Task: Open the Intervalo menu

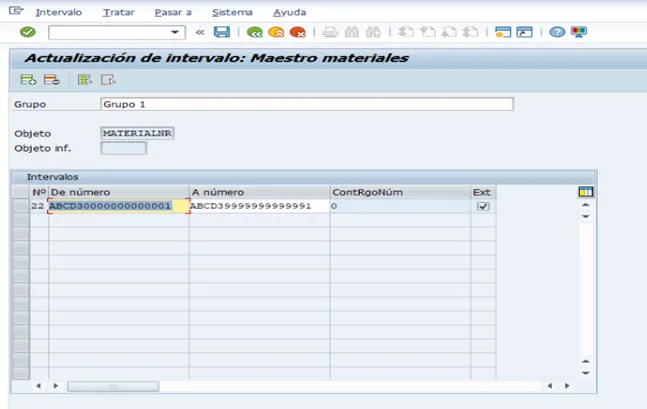Action: [59, 12]
